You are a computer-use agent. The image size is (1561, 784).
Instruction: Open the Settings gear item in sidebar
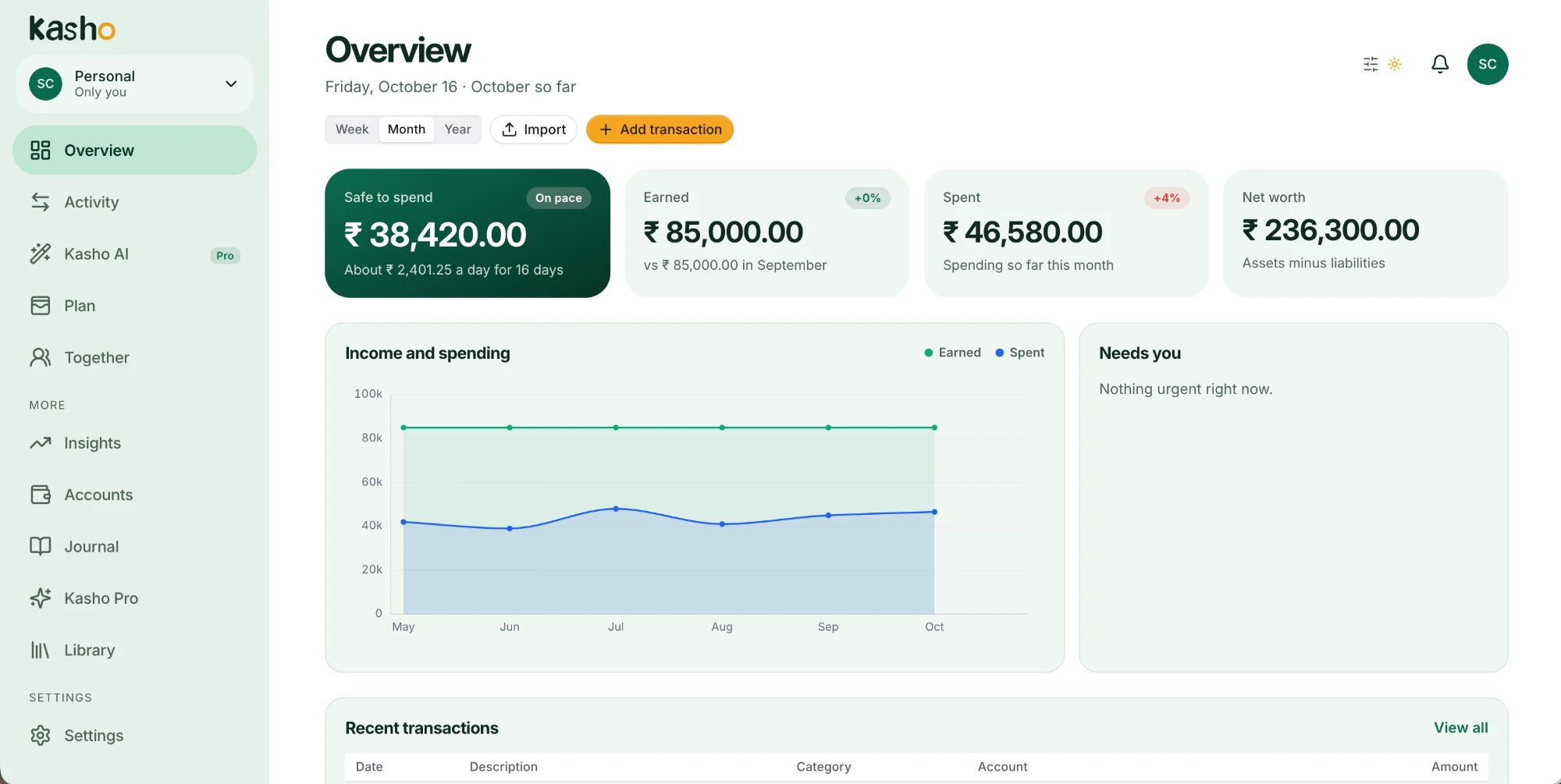134,736
